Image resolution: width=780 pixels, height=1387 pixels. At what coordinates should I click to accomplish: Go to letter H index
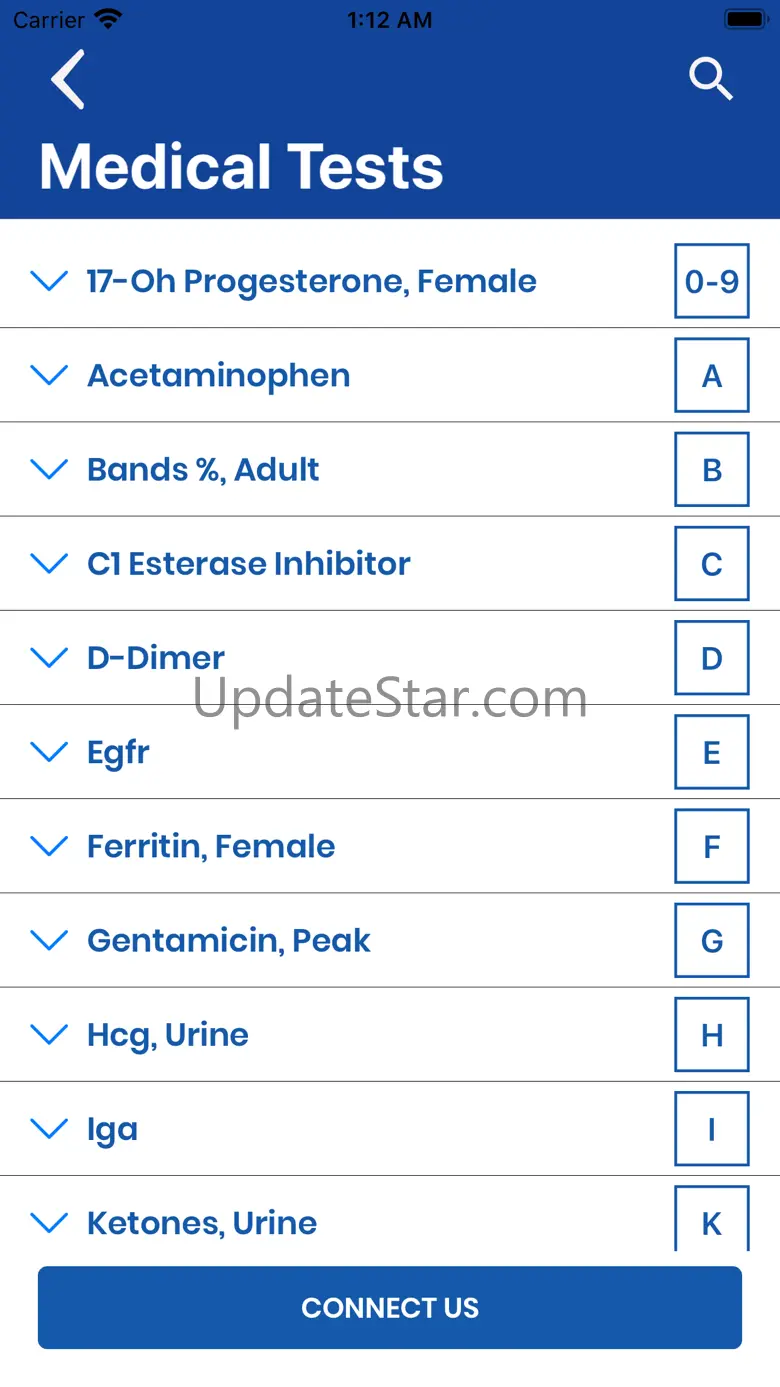711,1035
